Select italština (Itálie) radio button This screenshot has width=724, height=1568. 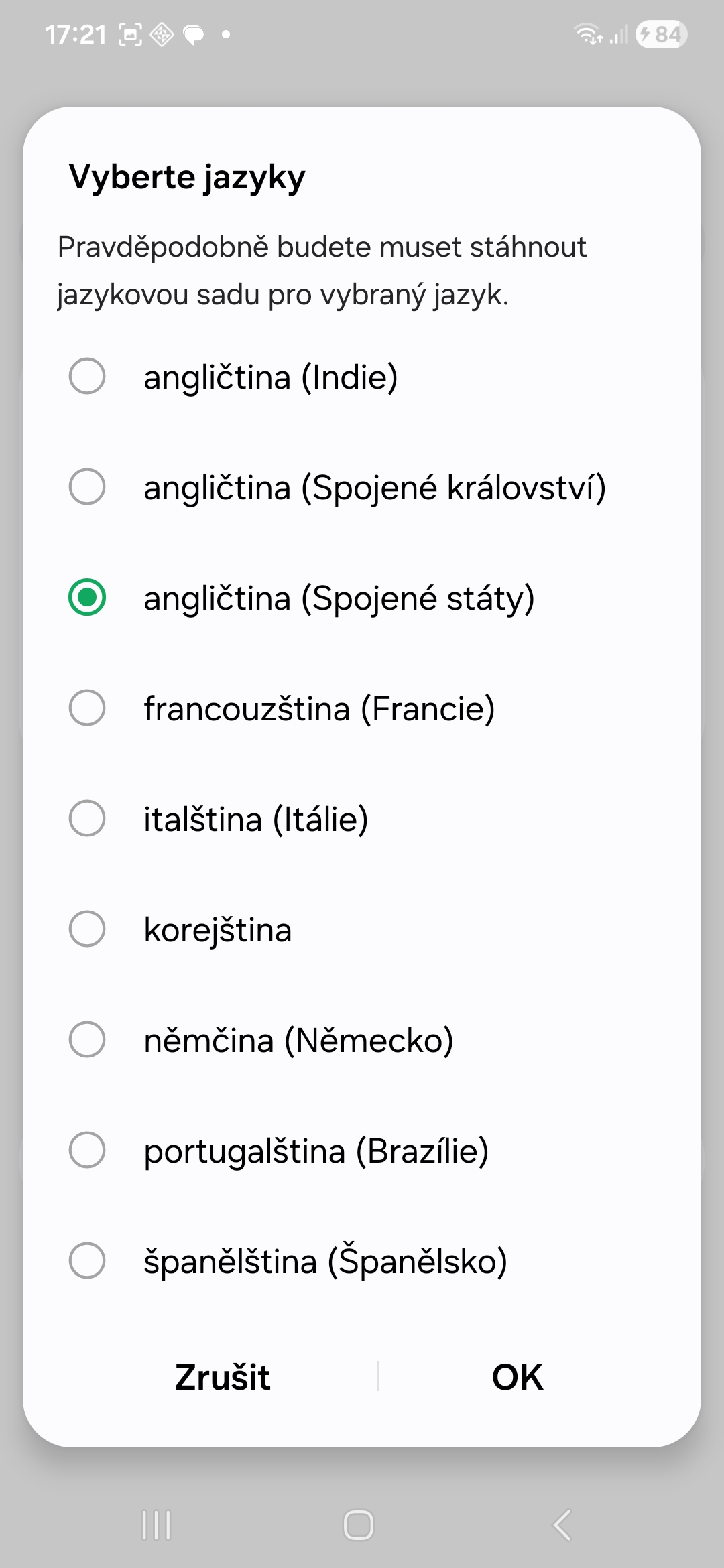[x=87, y=818]
